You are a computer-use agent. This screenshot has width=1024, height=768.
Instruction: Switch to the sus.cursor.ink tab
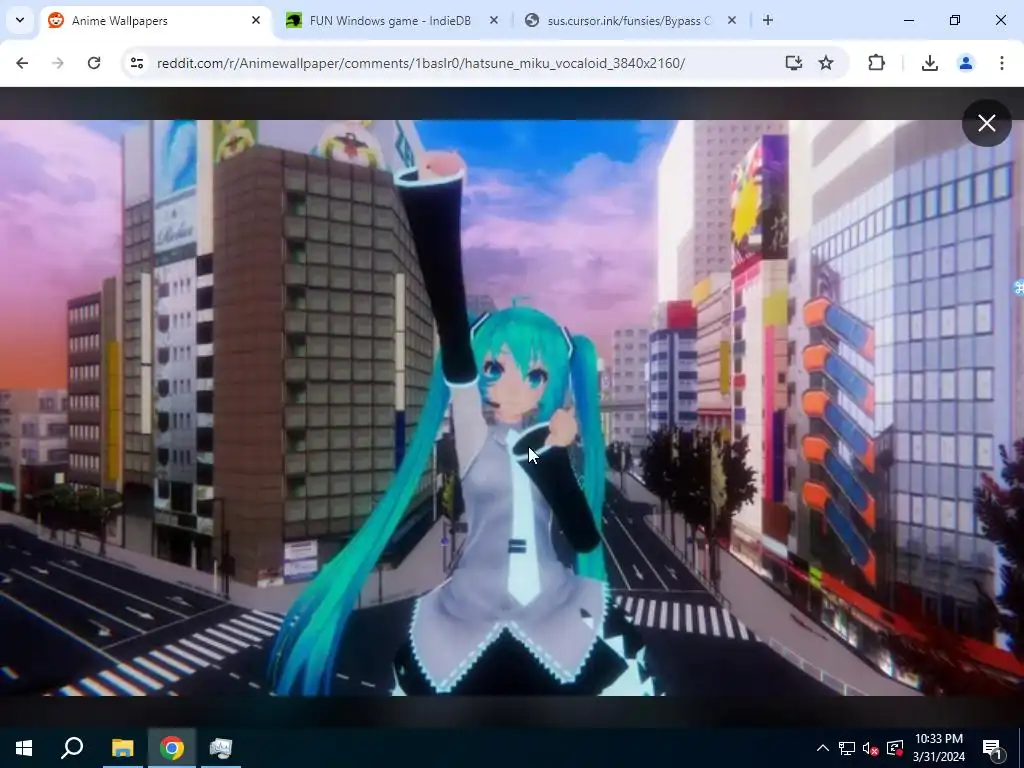tap(629, 21)
